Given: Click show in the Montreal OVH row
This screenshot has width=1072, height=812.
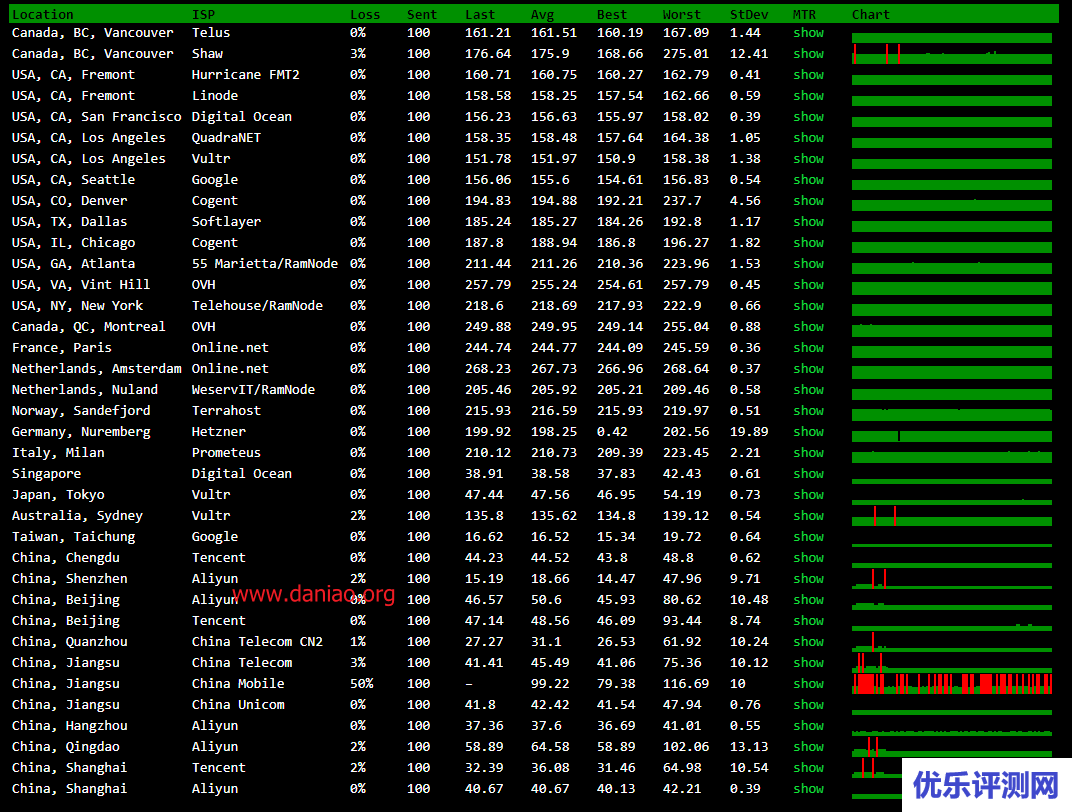Looking at the screenshot, I should [x=808, y=327].
